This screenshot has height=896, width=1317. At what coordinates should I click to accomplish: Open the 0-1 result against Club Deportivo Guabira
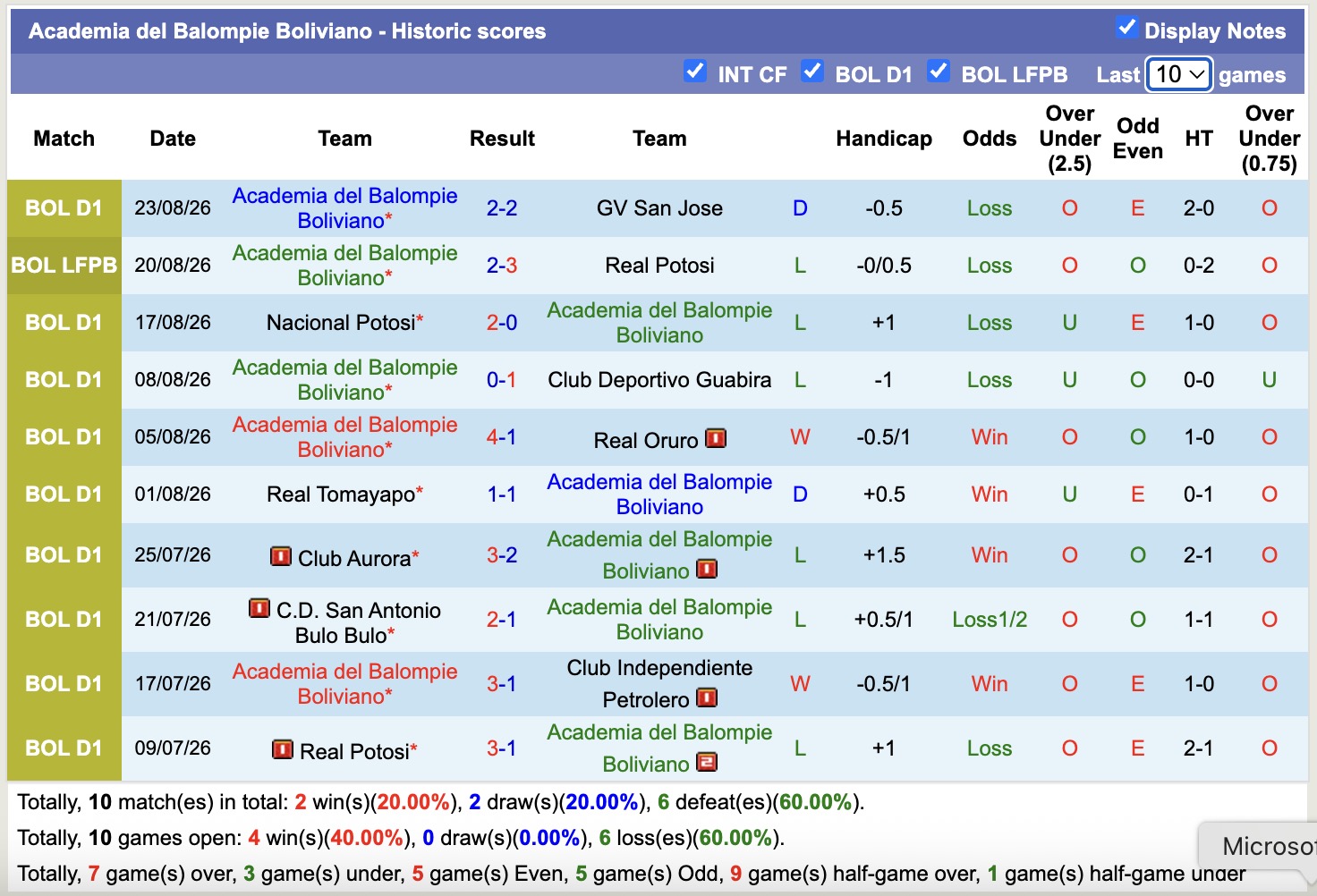point(502,380)
